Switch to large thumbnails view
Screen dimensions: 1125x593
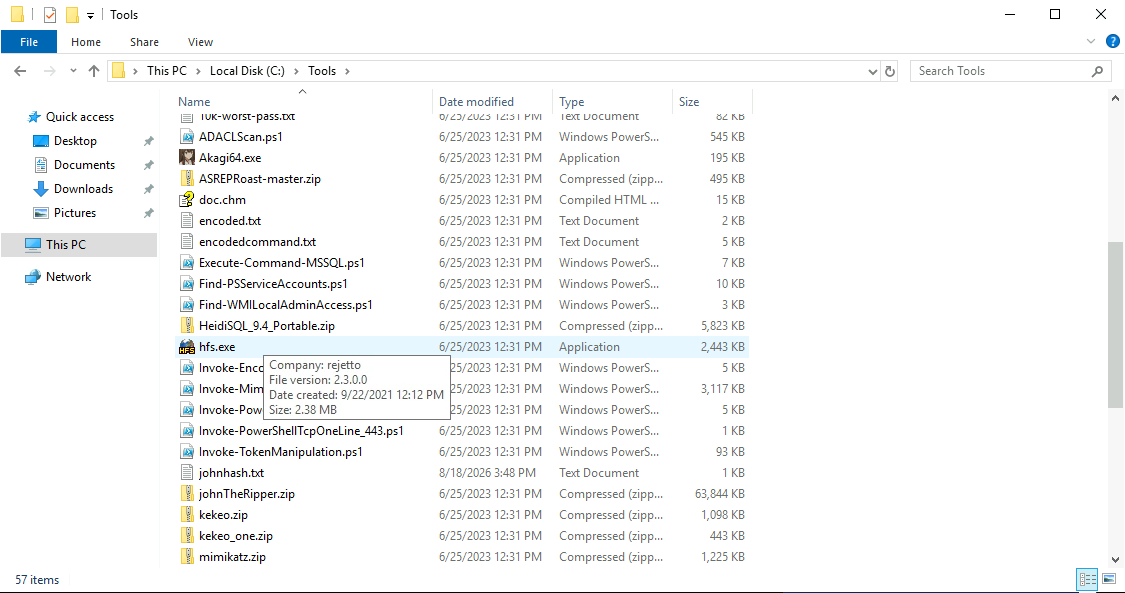(x=1109, y=579)
